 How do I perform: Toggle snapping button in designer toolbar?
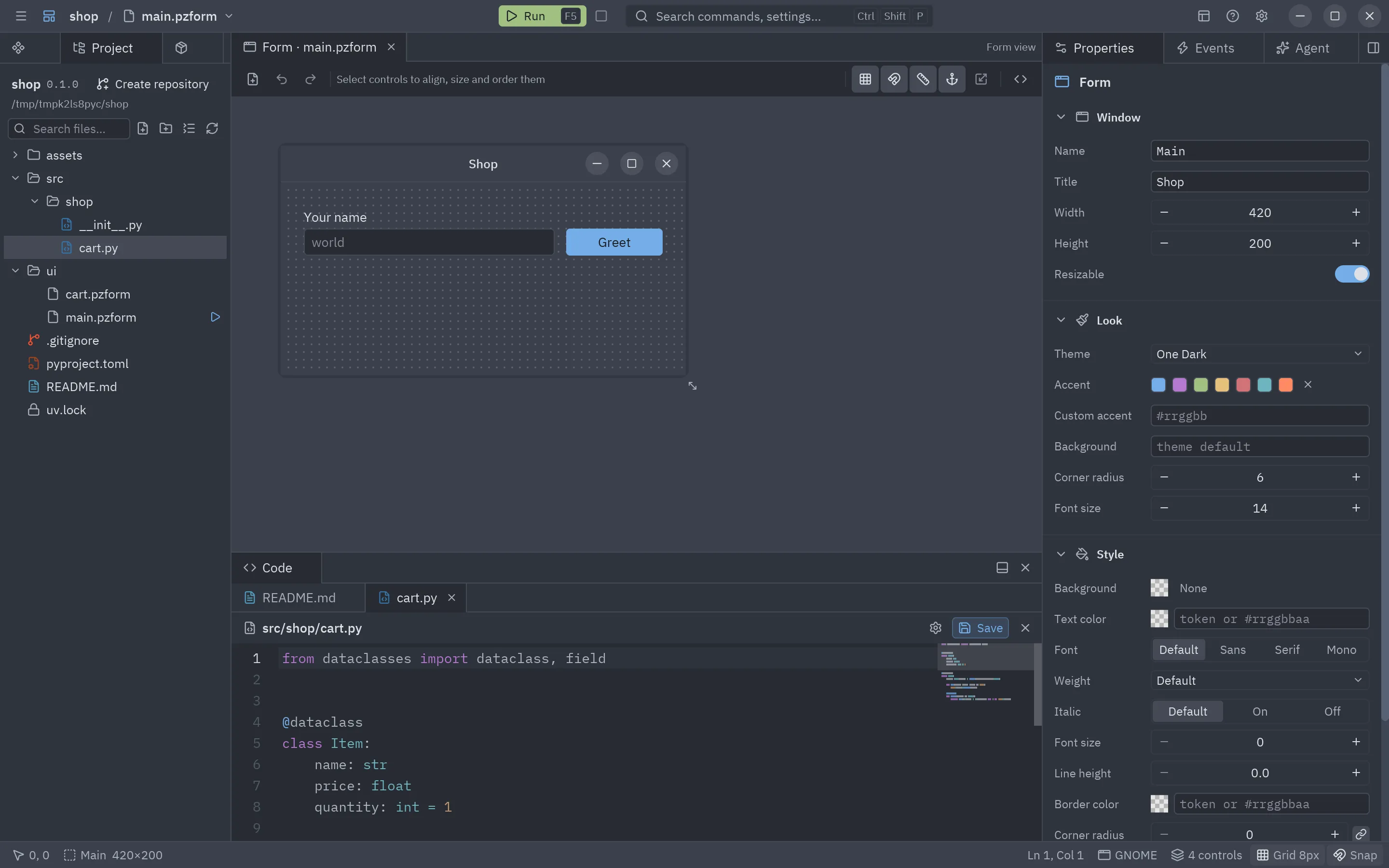pyautogui.click(x=894, y=79)
